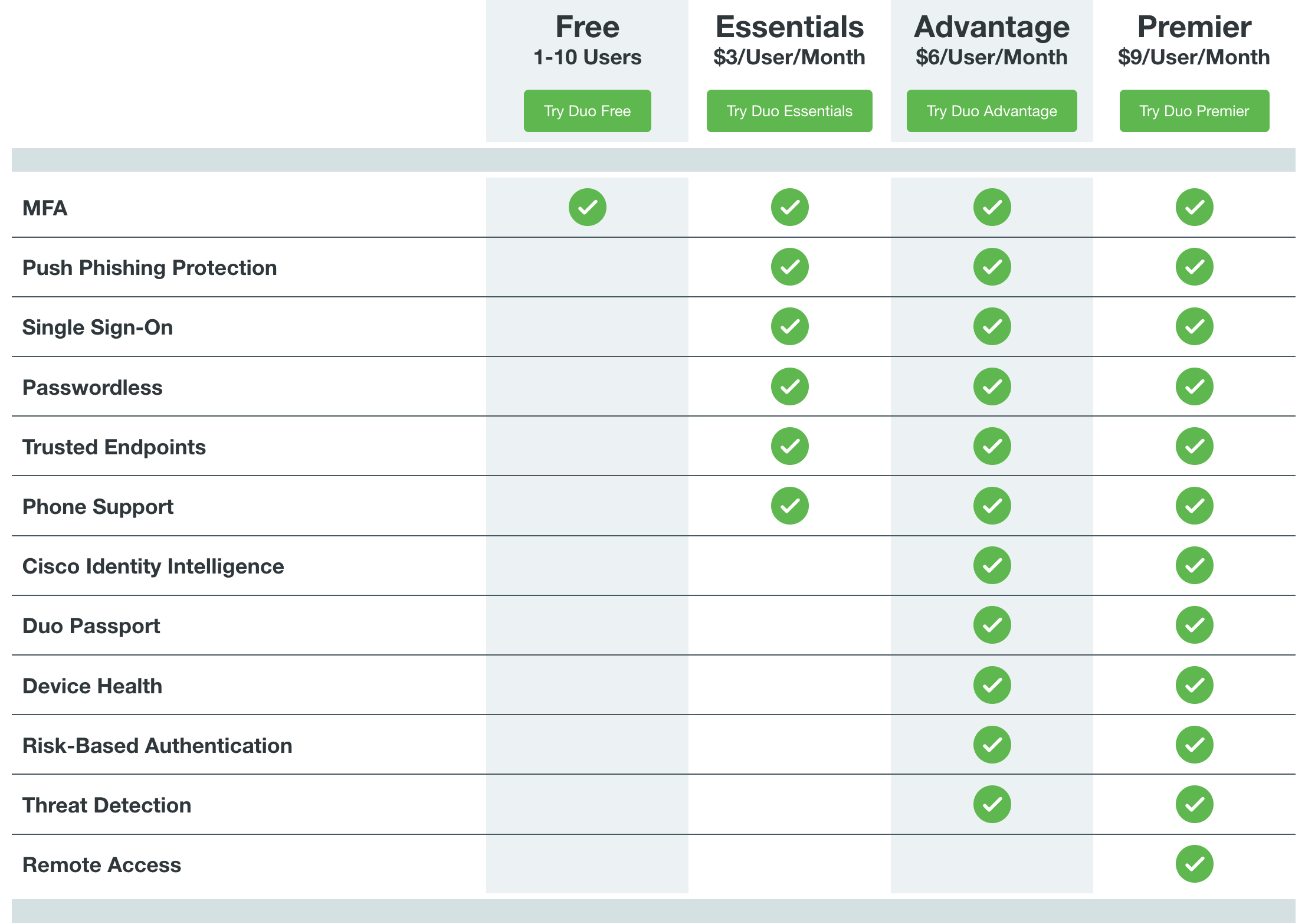Click the Duo Passport checkmark under Premier
The width and height of the screenshot is (1305, 924).
[1194, 625]
